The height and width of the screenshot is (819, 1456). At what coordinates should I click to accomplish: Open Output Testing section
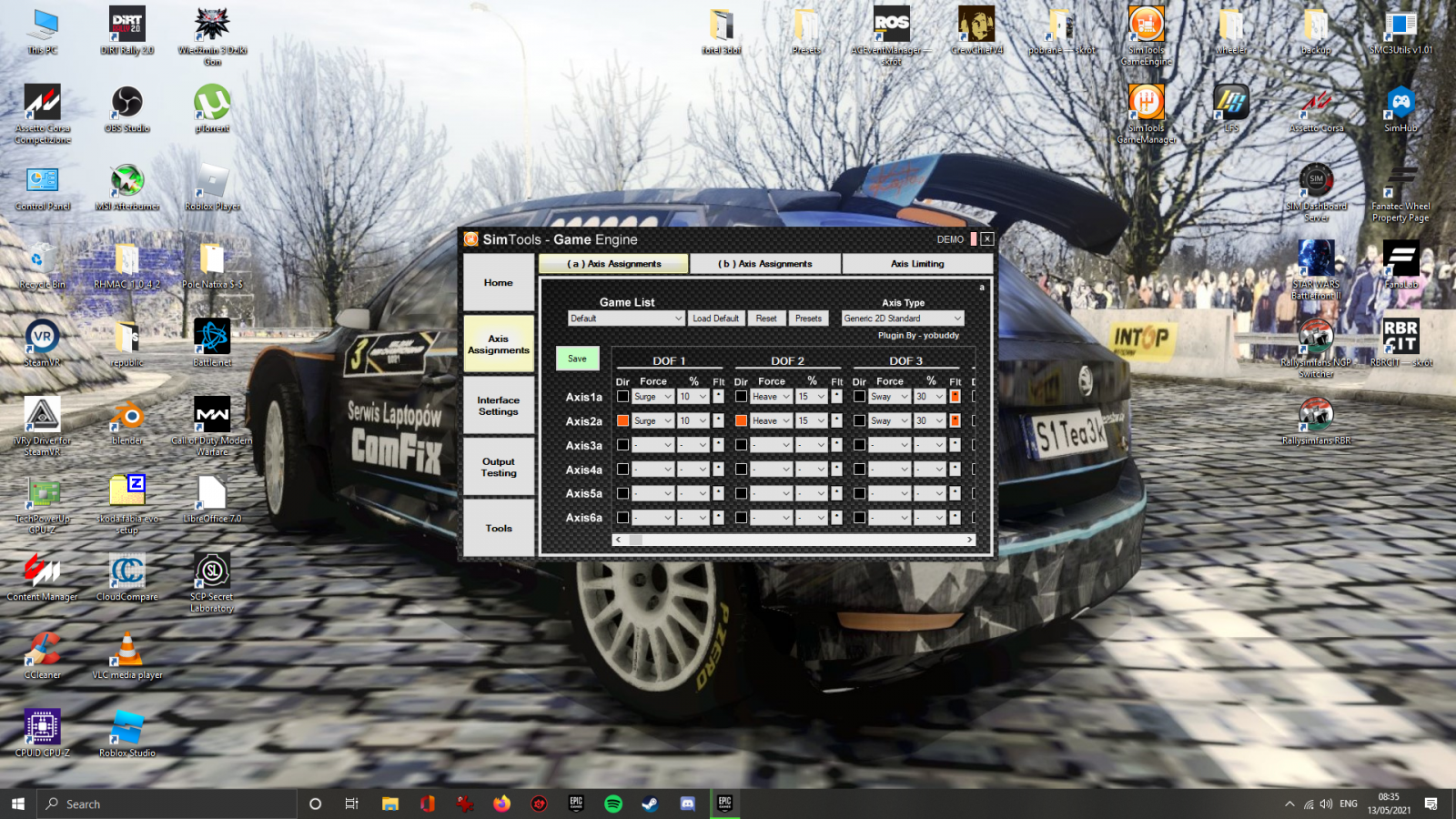(x=499, y=467)
